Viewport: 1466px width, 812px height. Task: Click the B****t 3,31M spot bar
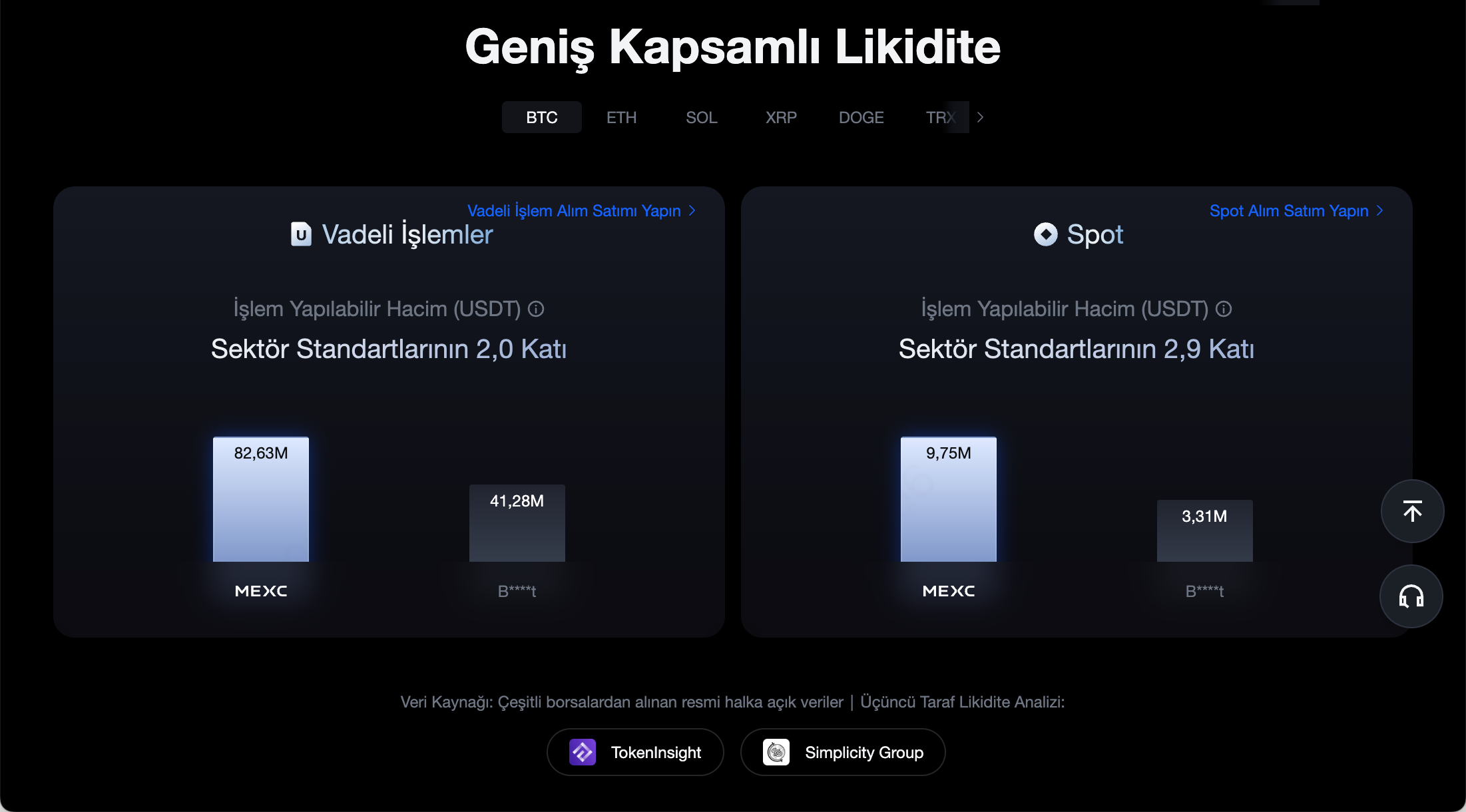[1205, 530]
